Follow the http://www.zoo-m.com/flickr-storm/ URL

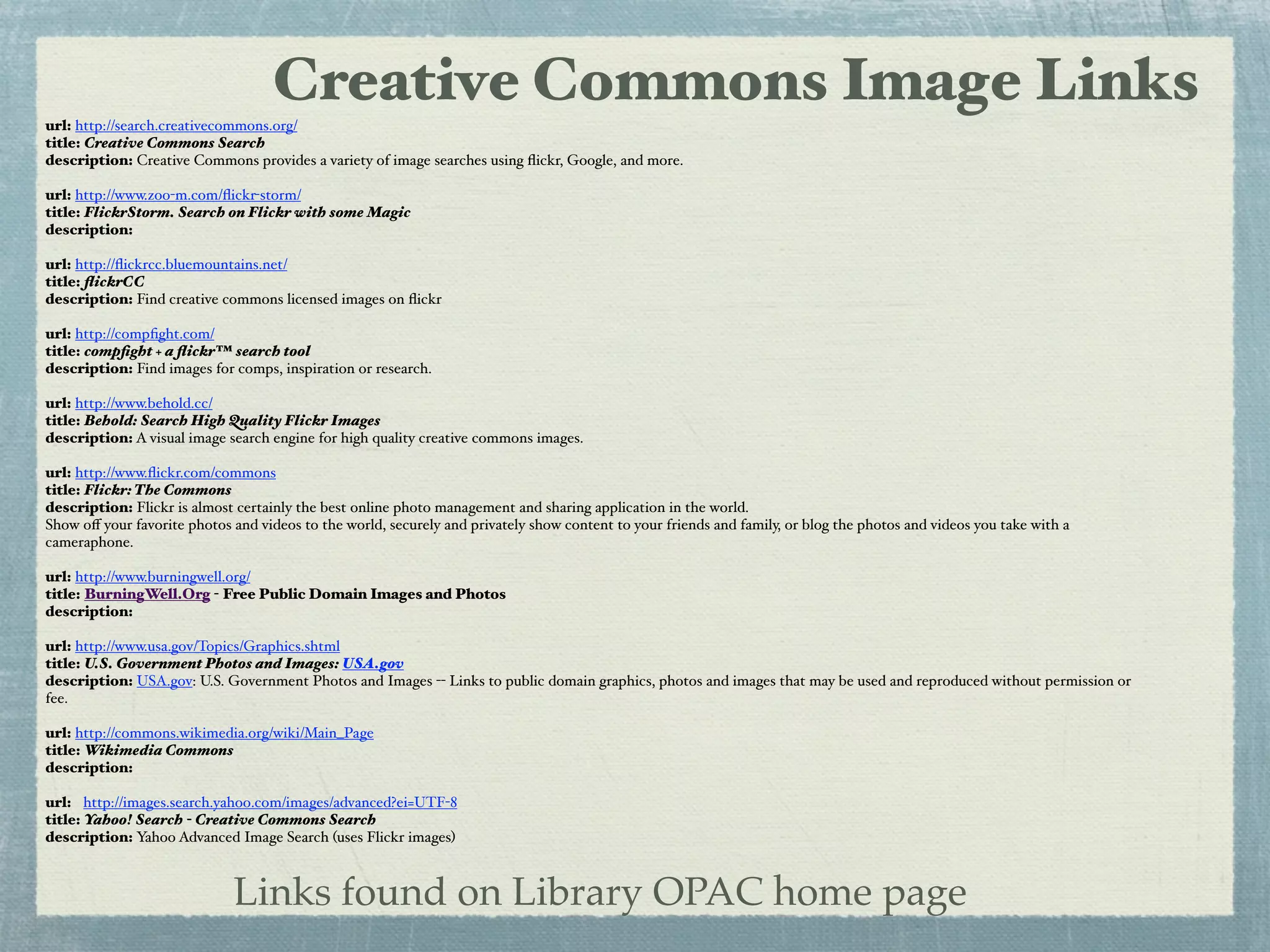tap(187, 195)
